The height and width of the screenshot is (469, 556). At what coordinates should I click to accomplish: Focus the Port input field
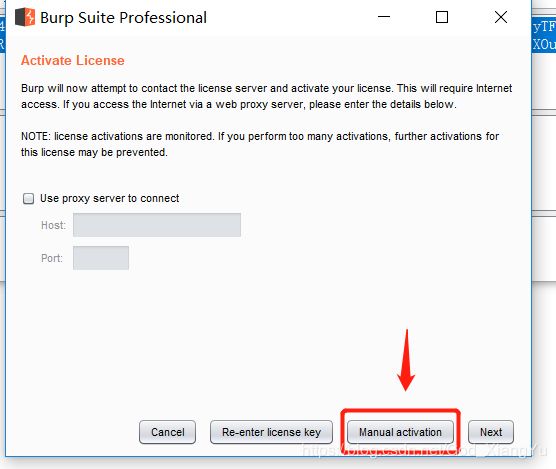click(101, 258)
